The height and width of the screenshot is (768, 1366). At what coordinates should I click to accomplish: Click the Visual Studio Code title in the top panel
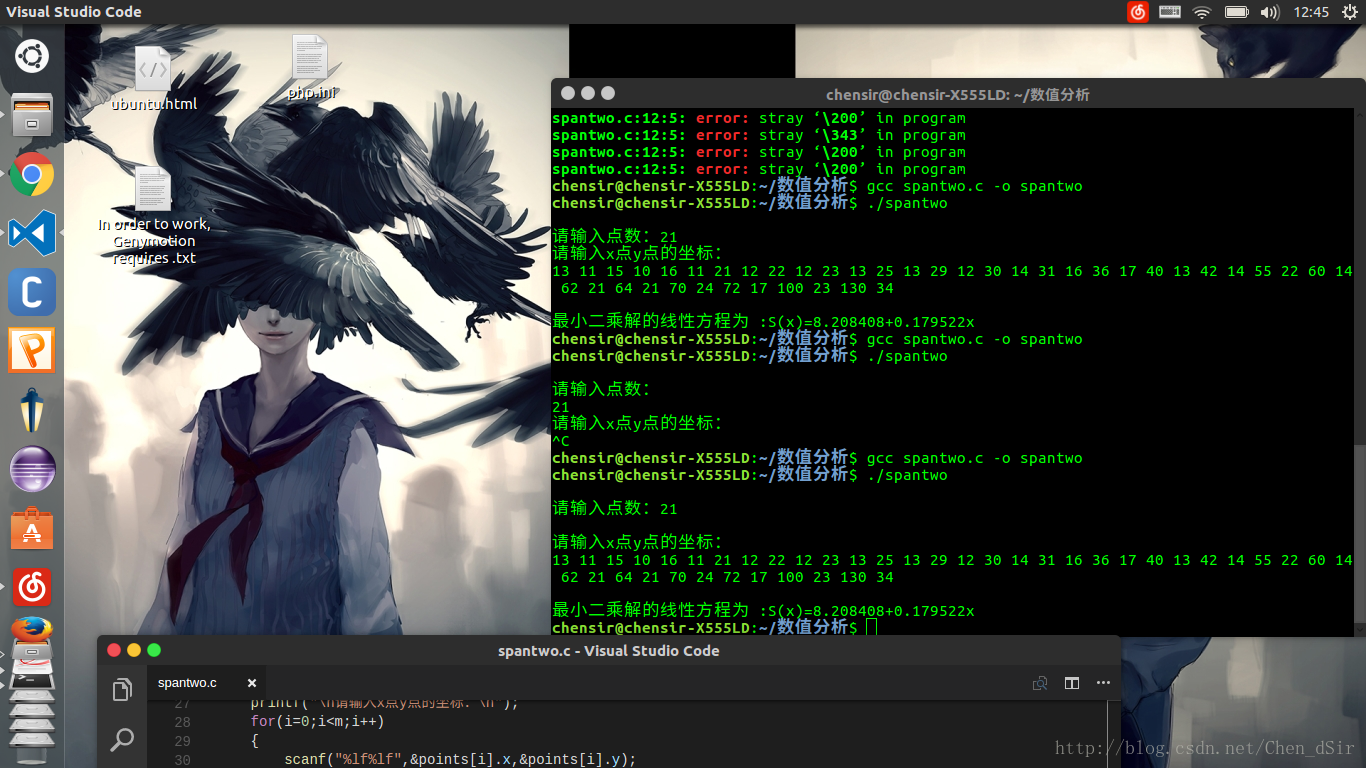pyautogui.click(x=74, y=12)
